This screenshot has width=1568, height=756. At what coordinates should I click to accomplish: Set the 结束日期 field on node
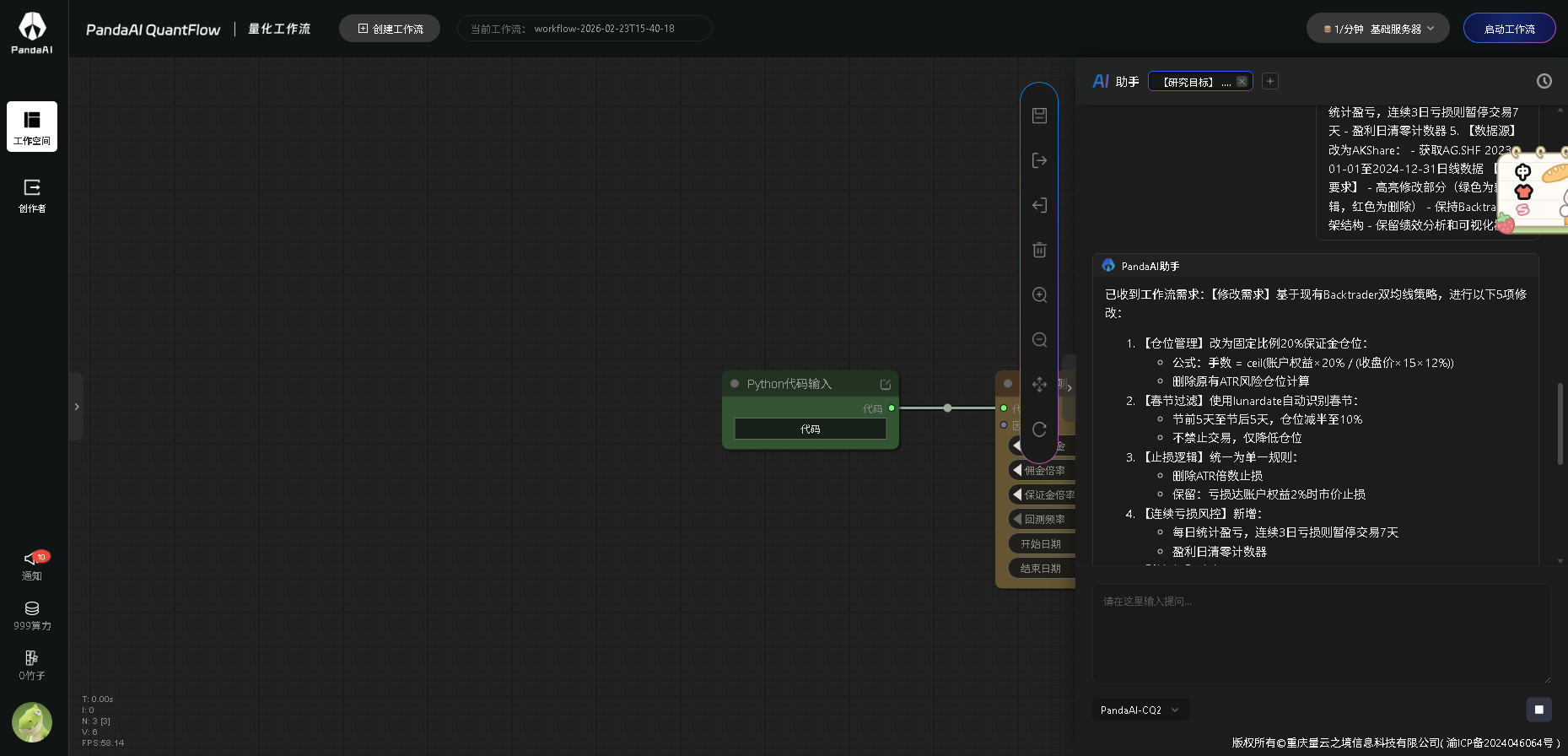pyautogui.click(x=1043, y=569)
